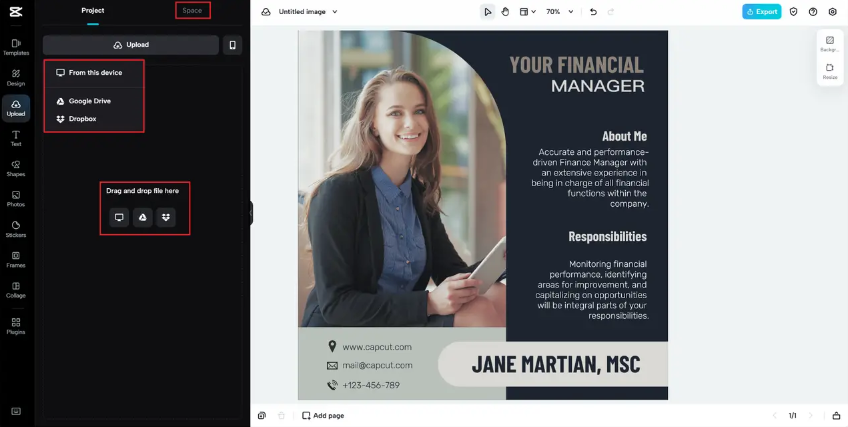Switch to the Project tab
The width and height of the screenshot is (848, 427).
pyautogui.click(x=93, y=11)
